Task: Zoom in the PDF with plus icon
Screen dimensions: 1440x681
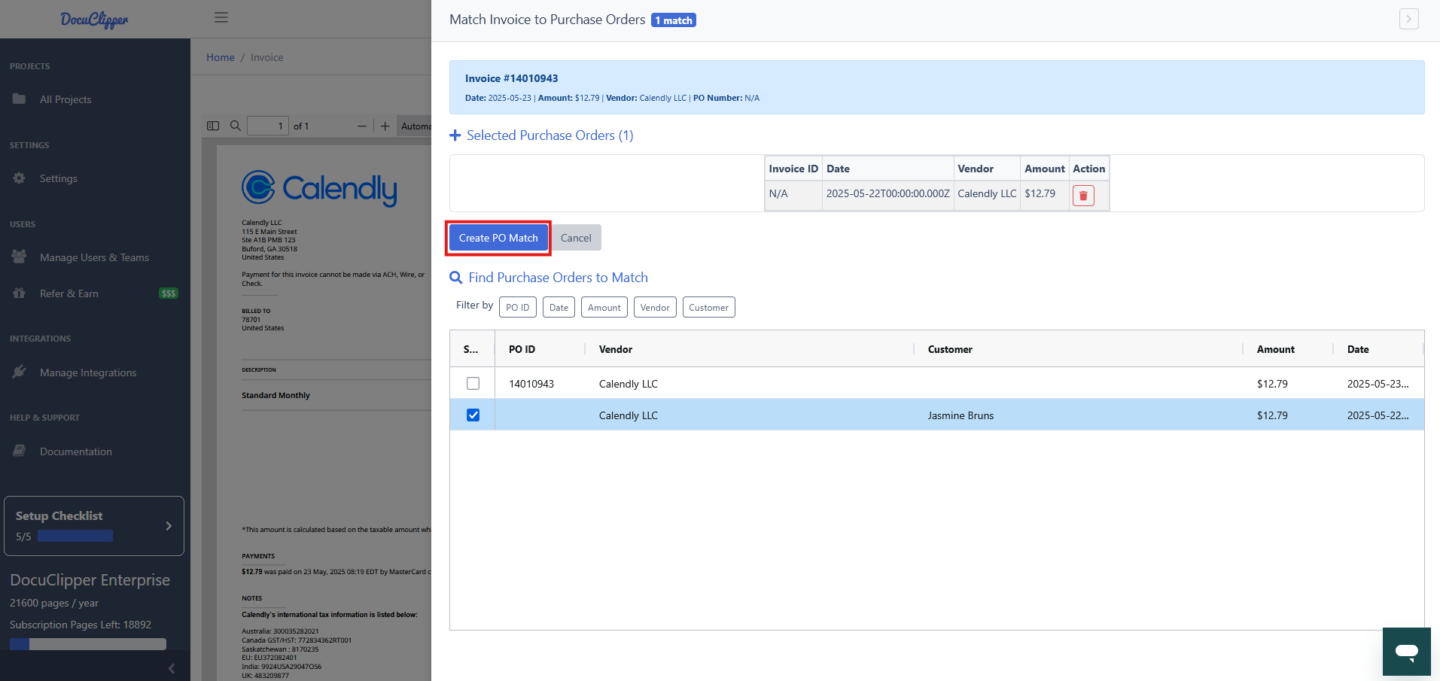Action: pos(385,126)
